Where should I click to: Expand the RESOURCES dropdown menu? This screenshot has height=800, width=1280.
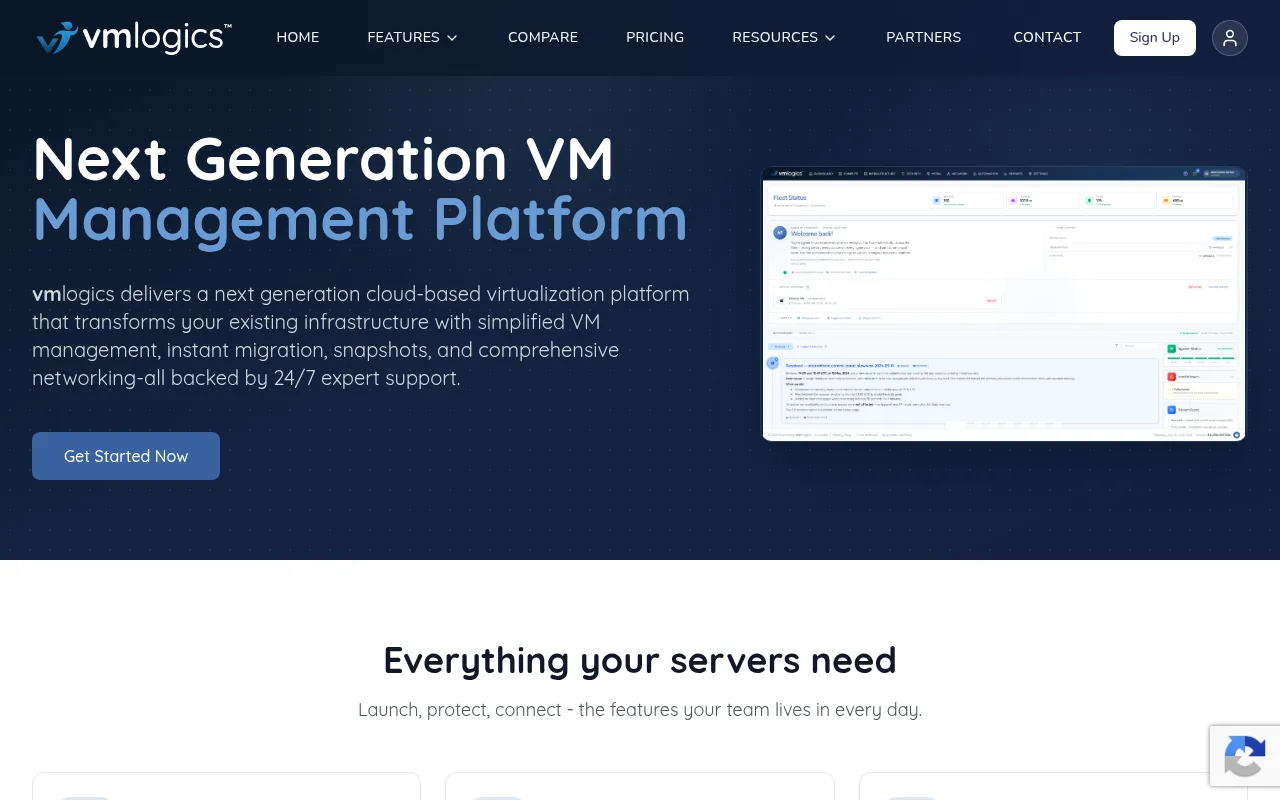784,38
